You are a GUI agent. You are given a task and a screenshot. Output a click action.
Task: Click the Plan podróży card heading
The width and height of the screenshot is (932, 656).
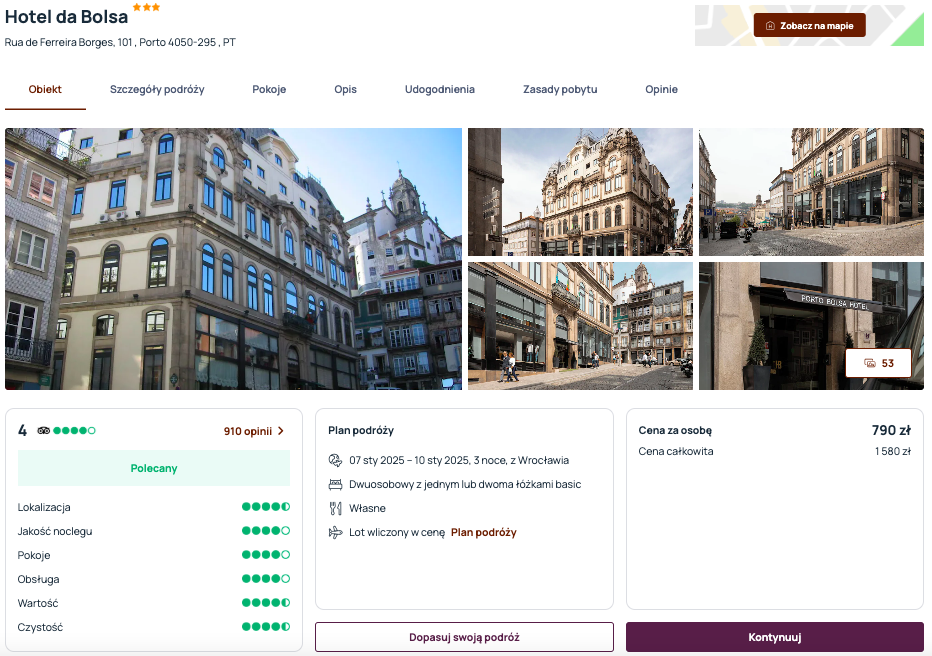[361, 431]
